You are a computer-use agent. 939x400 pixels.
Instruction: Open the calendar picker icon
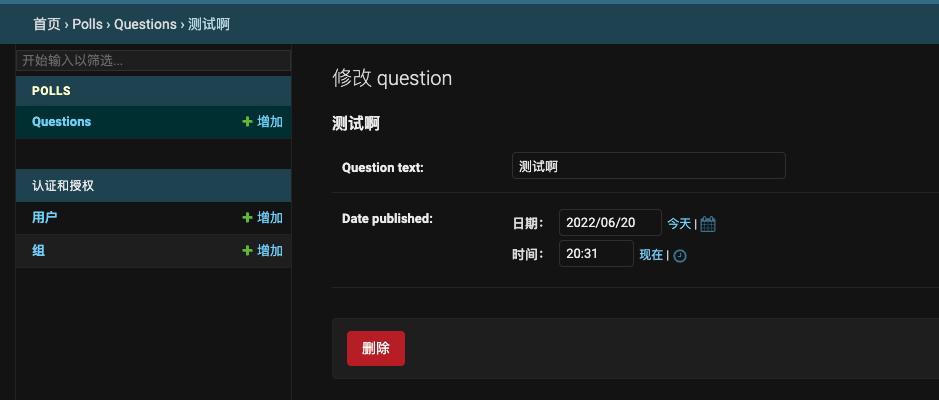(708, 224)
